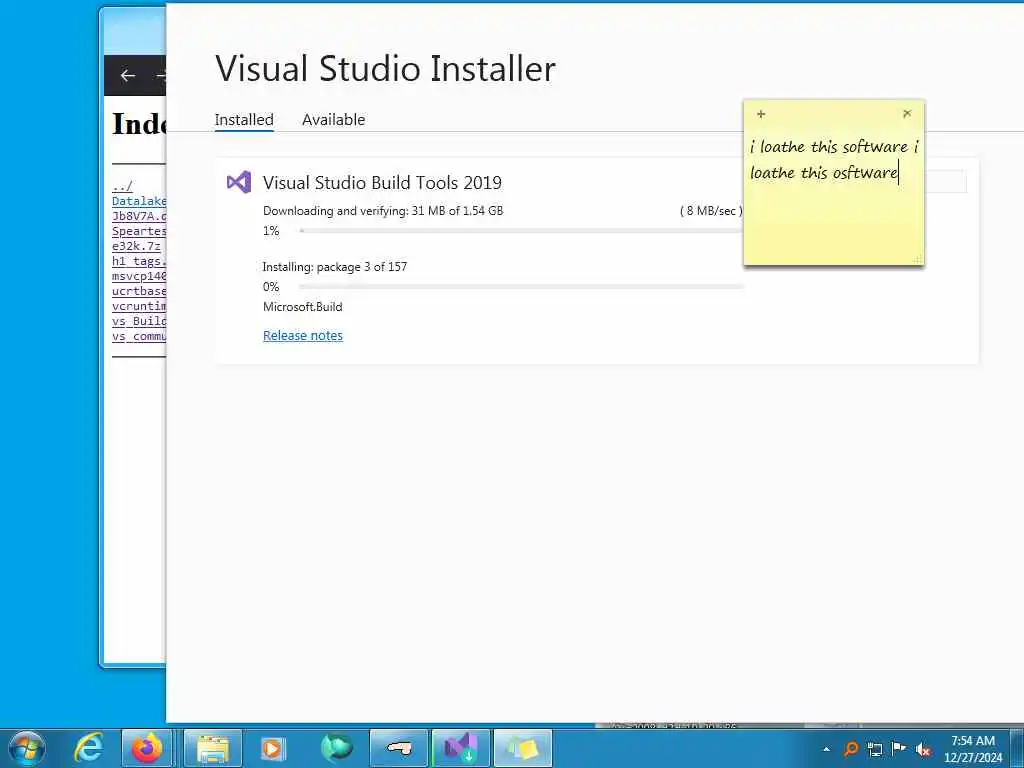Switch to Sticky Notes taskbar icon

tap(522, 748)
